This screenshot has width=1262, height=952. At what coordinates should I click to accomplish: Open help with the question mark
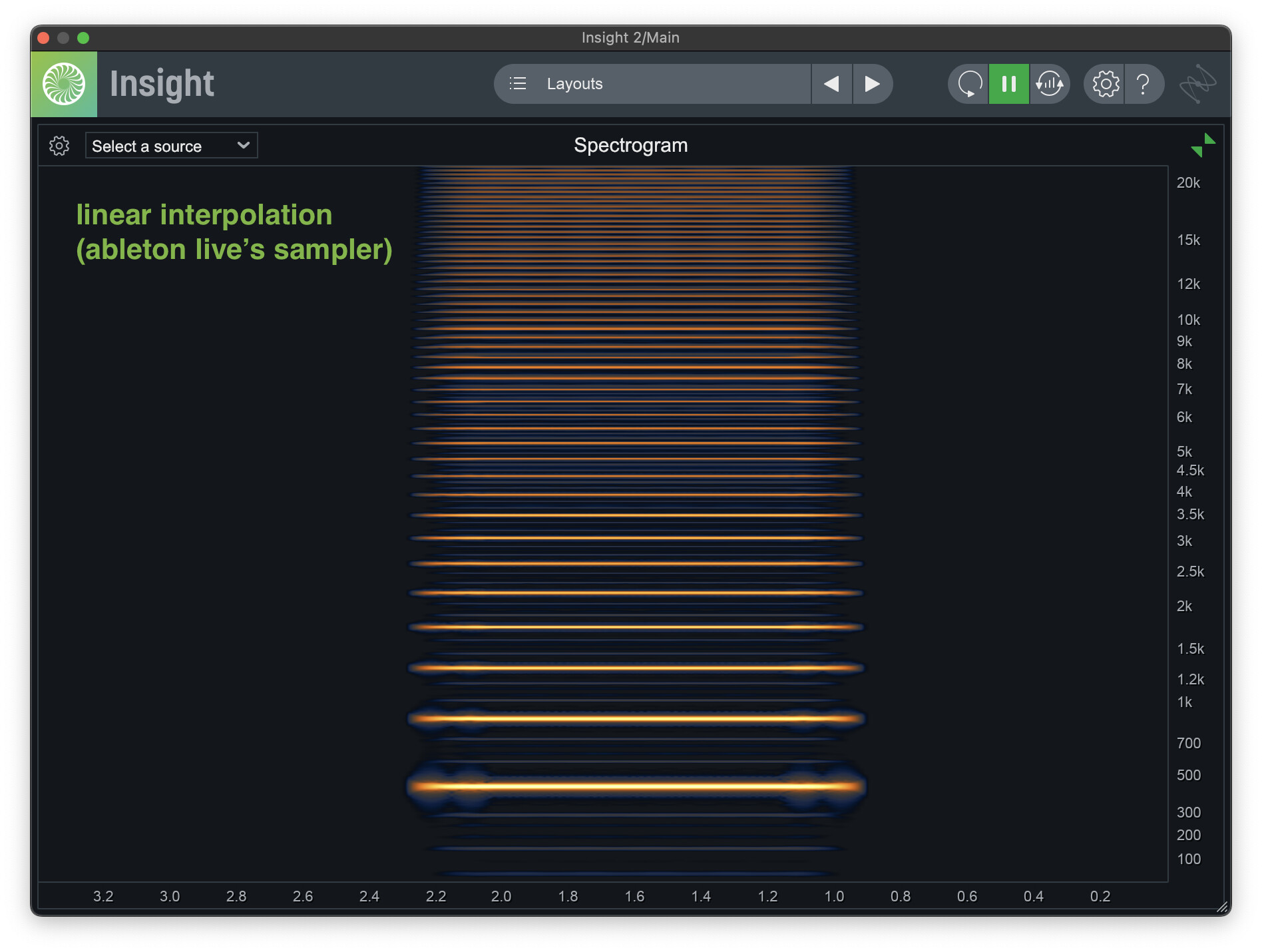1144,84
